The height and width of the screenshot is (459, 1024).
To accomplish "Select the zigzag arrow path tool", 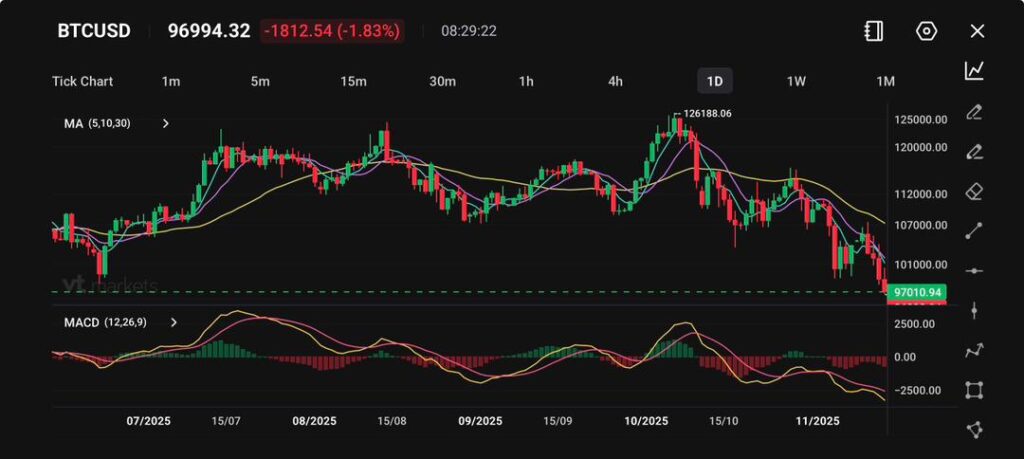I will (974, 350).
